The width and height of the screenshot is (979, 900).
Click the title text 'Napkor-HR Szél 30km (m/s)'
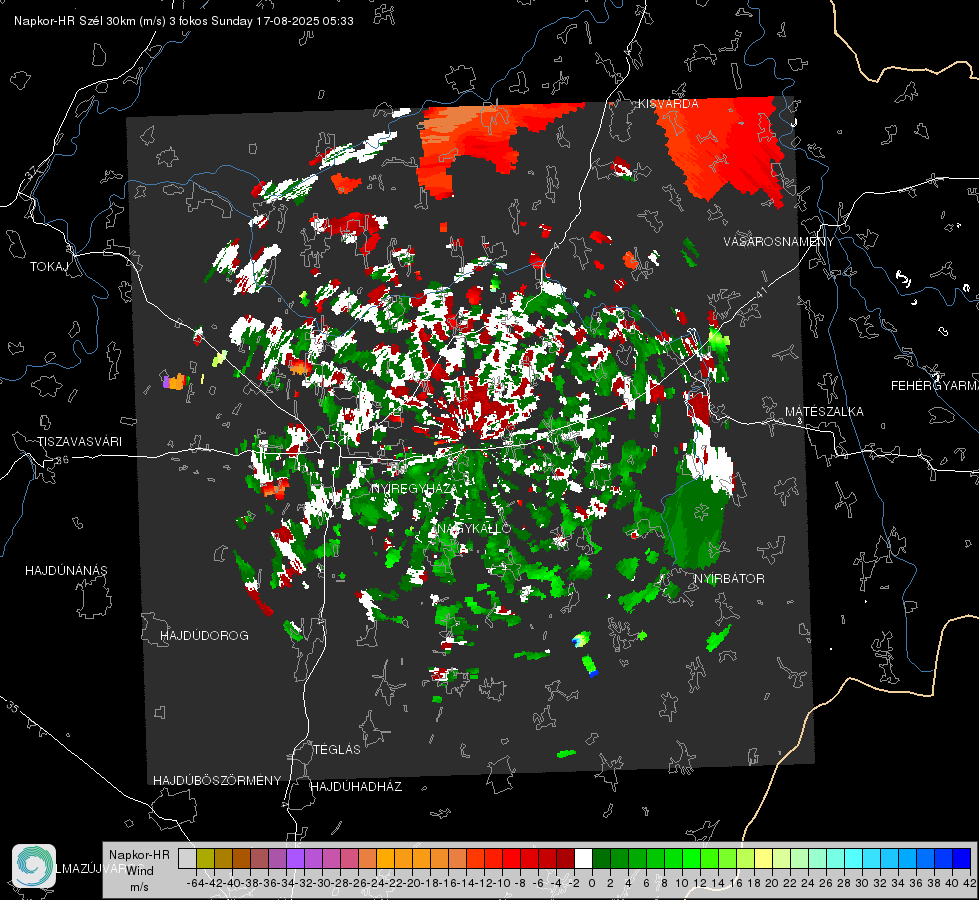tap(90, 21)
